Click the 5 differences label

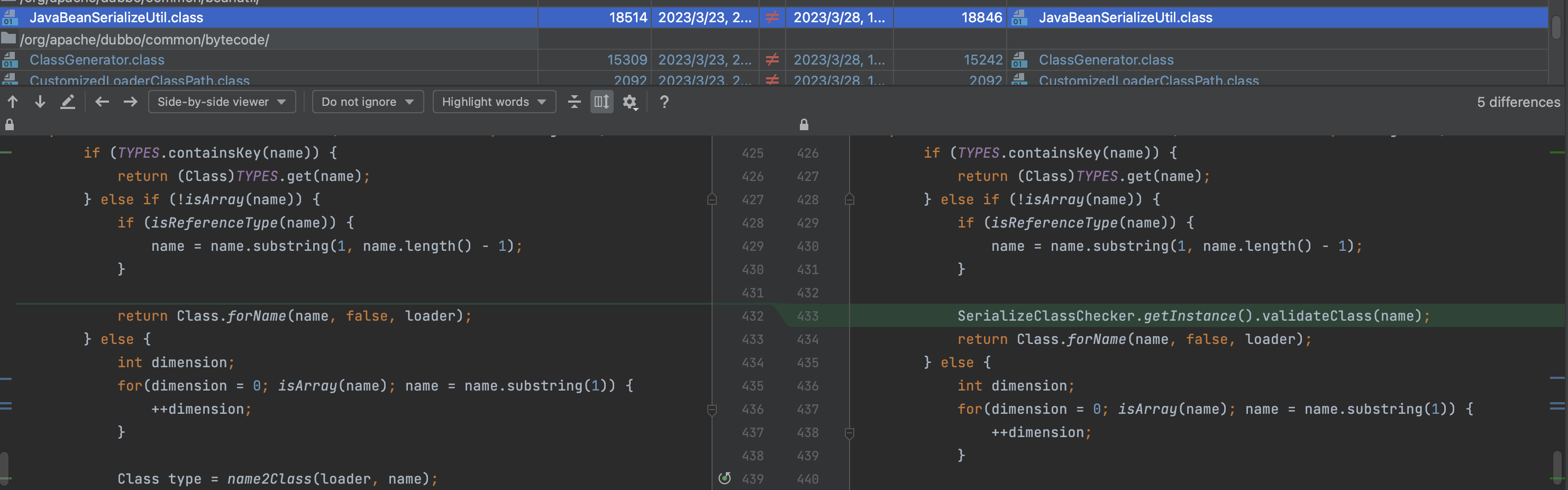(1518, 102)
